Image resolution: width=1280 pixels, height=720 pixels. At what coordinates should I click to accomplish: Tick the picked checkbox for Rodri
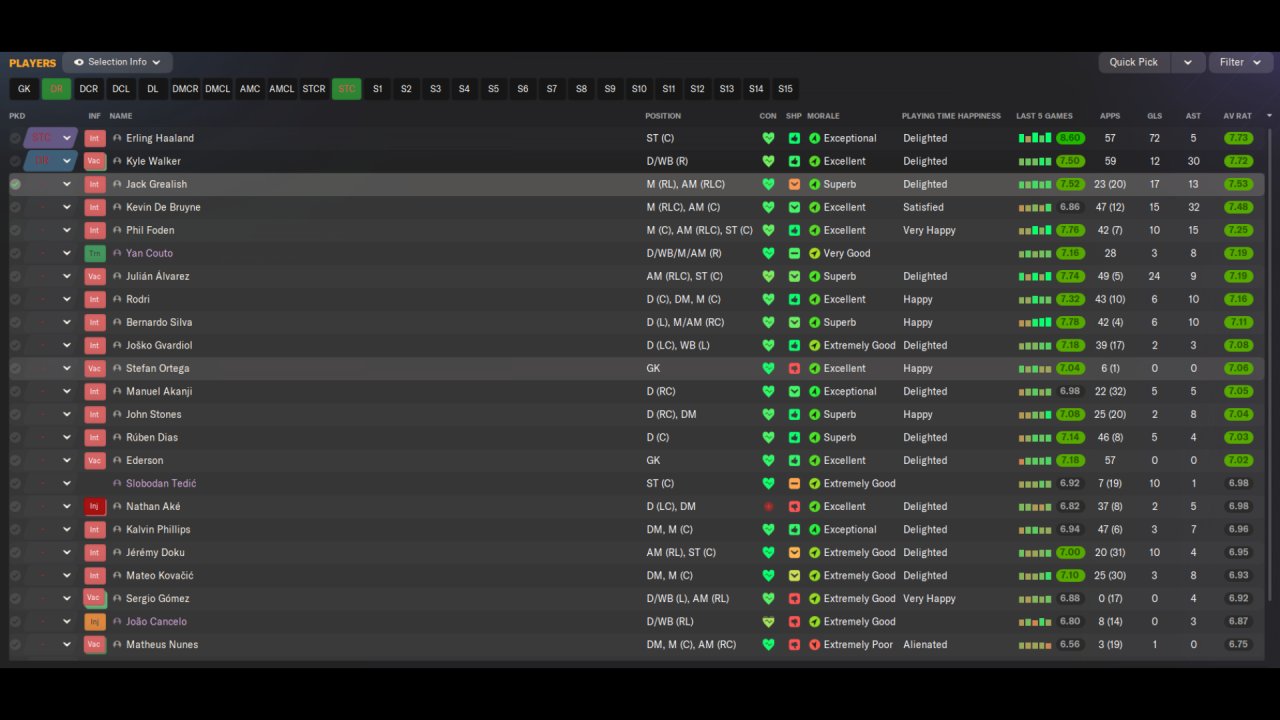coord(15,299)
